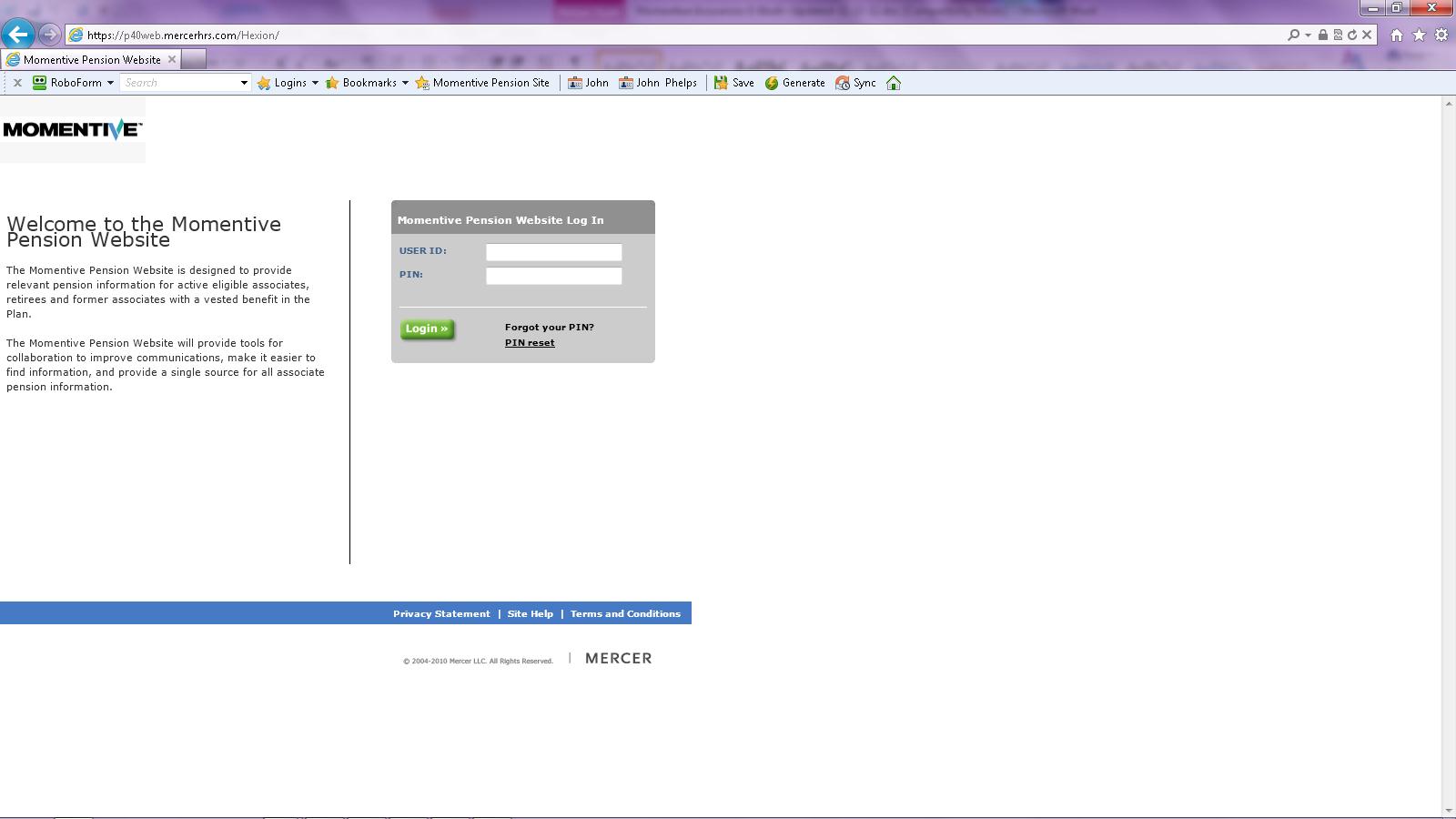Click the page icon beside the URL
Viewport: 1456px width, 819px height.
click(x=76, y=35)
